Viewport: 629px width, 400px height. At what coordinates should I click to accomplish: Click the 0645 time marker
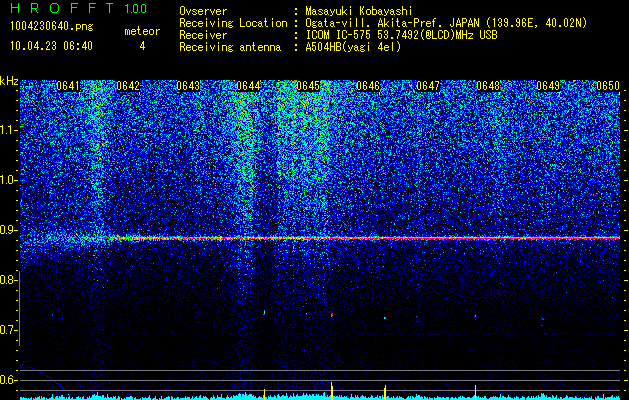(308, 86)
